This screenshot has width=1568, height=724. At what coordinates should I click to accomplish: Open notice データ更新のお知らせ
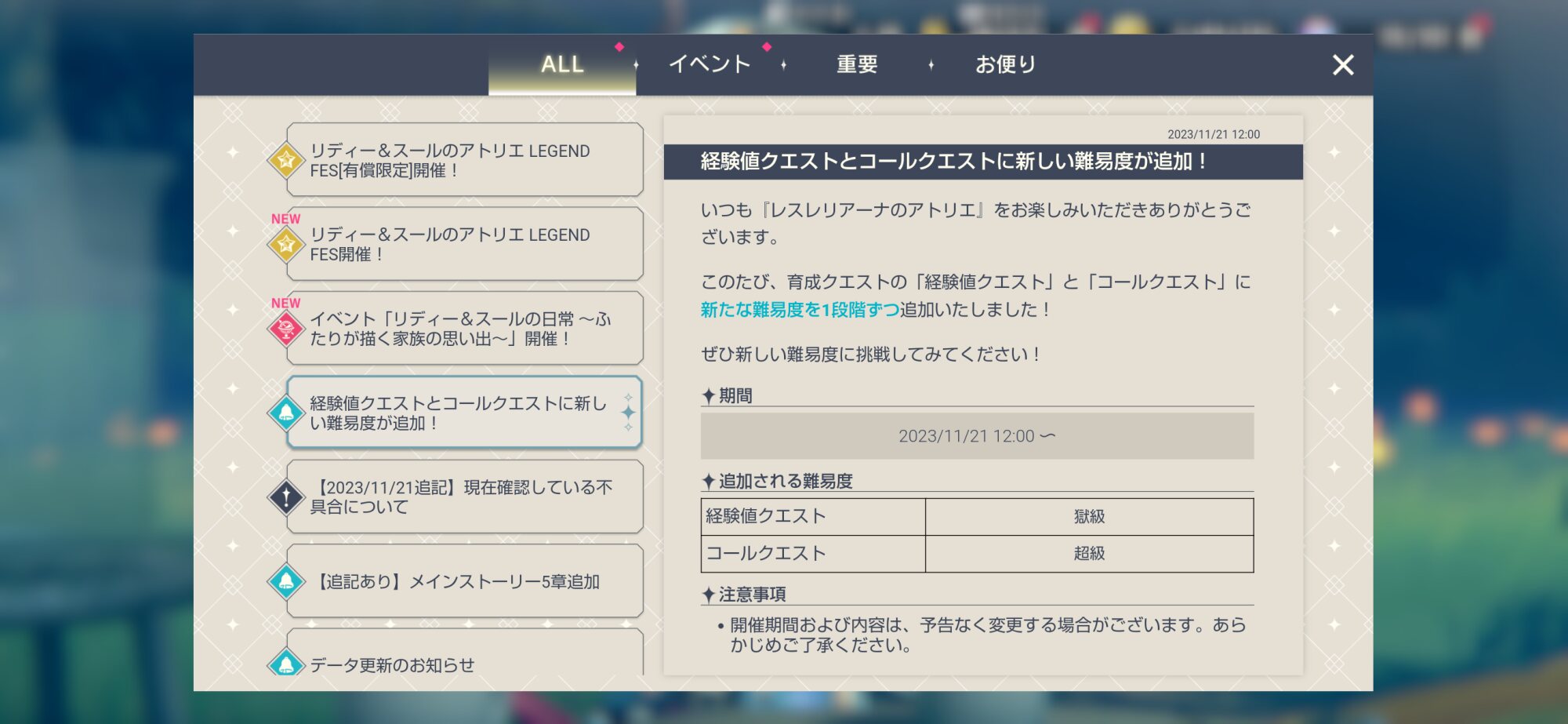pyautogui.click(x=465, y=653)
